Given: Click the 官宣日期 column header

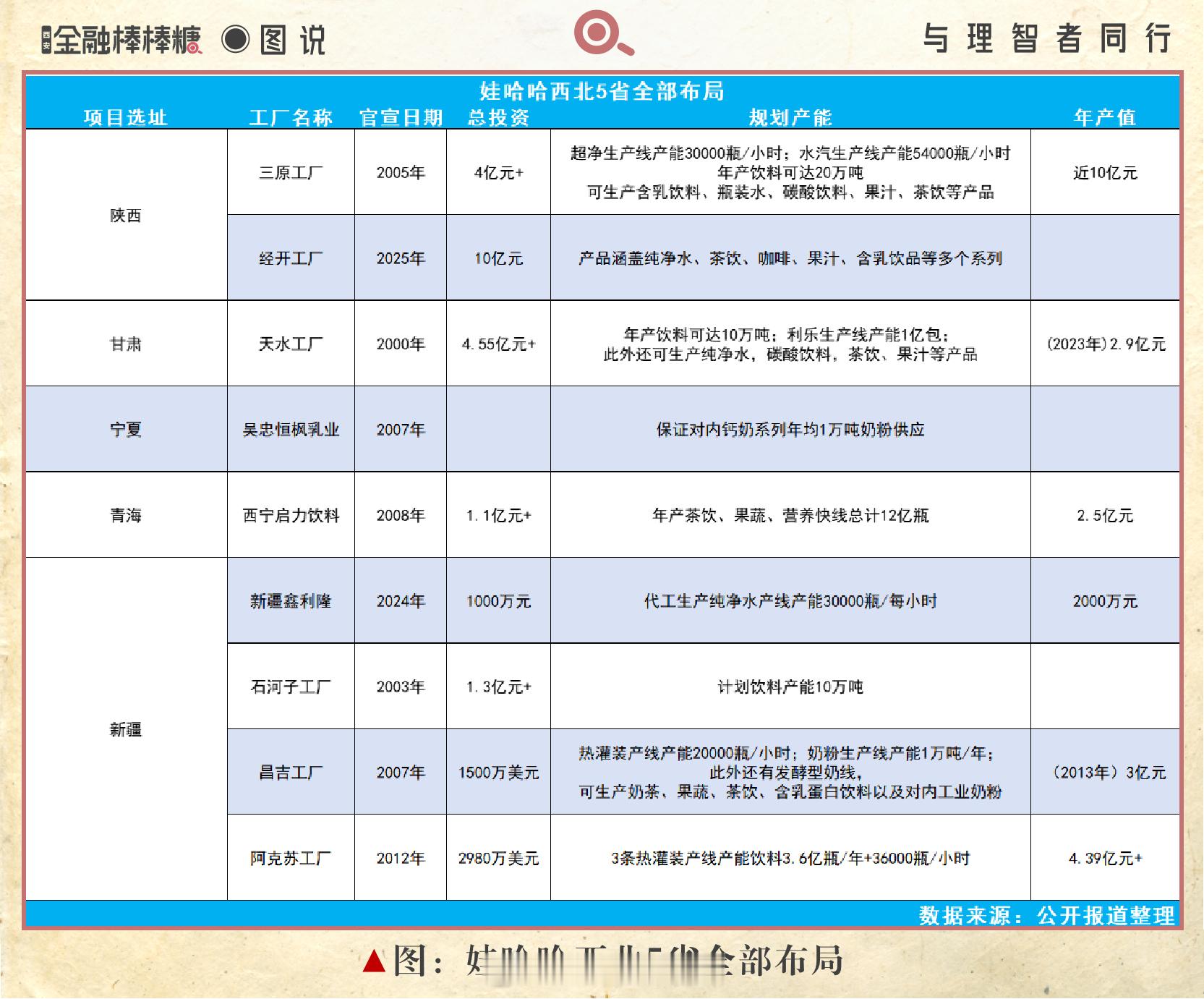Looking at the screenshot, I should pos(401,117).
